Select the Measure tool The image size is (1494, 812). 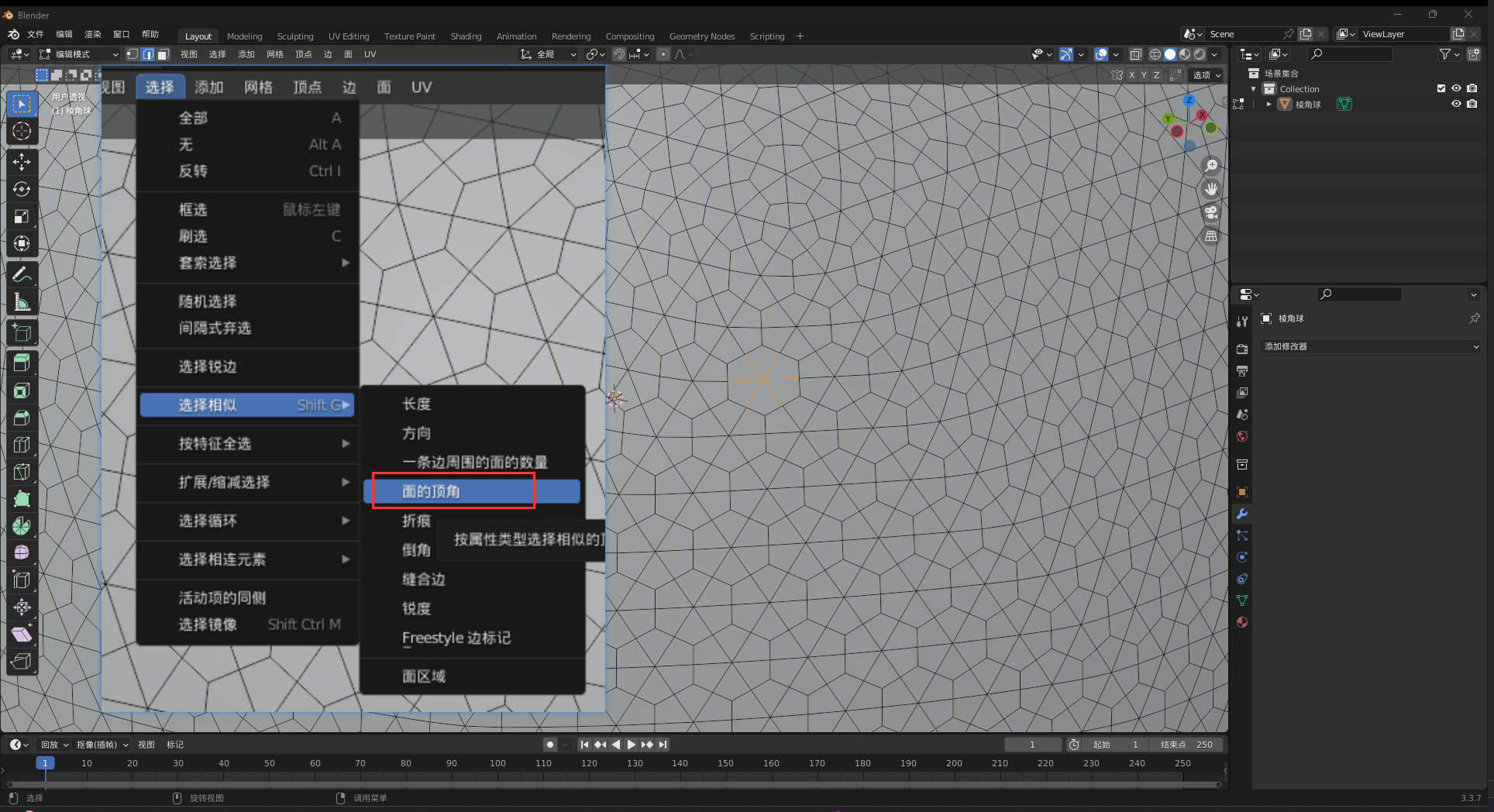tap(22, 302)
